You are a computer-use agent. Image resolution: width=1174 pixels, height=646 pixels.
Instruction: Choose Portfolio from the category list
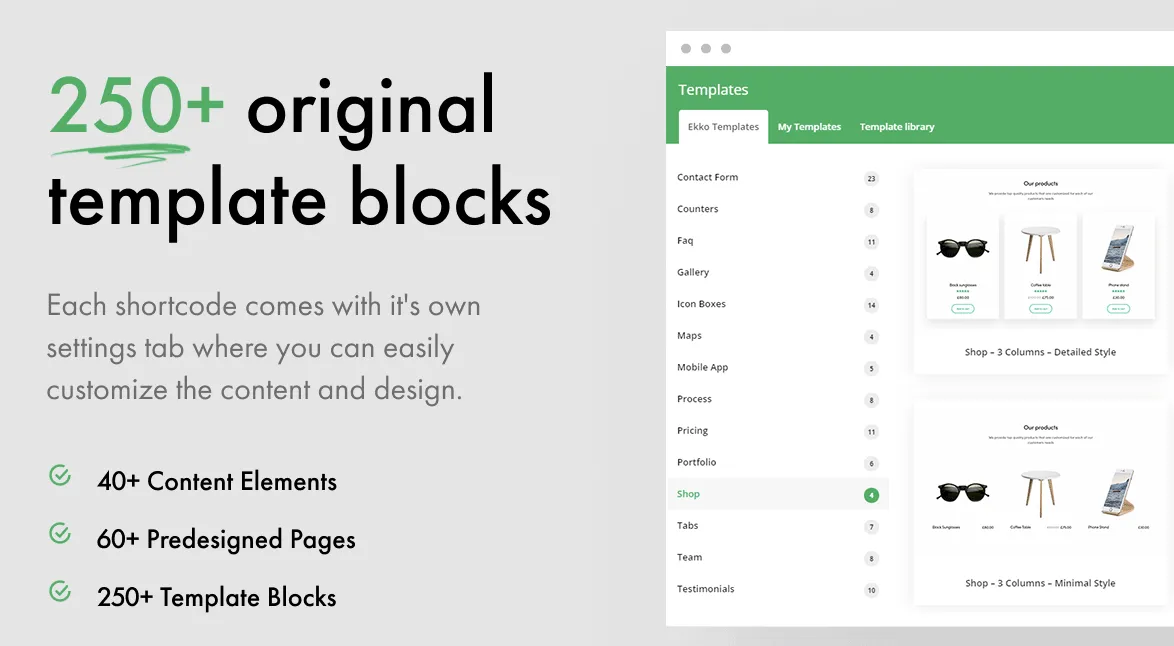click(777, 462)
